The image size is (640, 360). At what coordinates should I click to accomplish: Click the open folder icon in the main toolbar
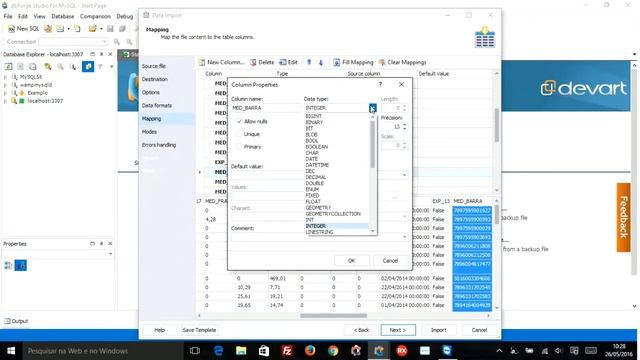point(93,29)
